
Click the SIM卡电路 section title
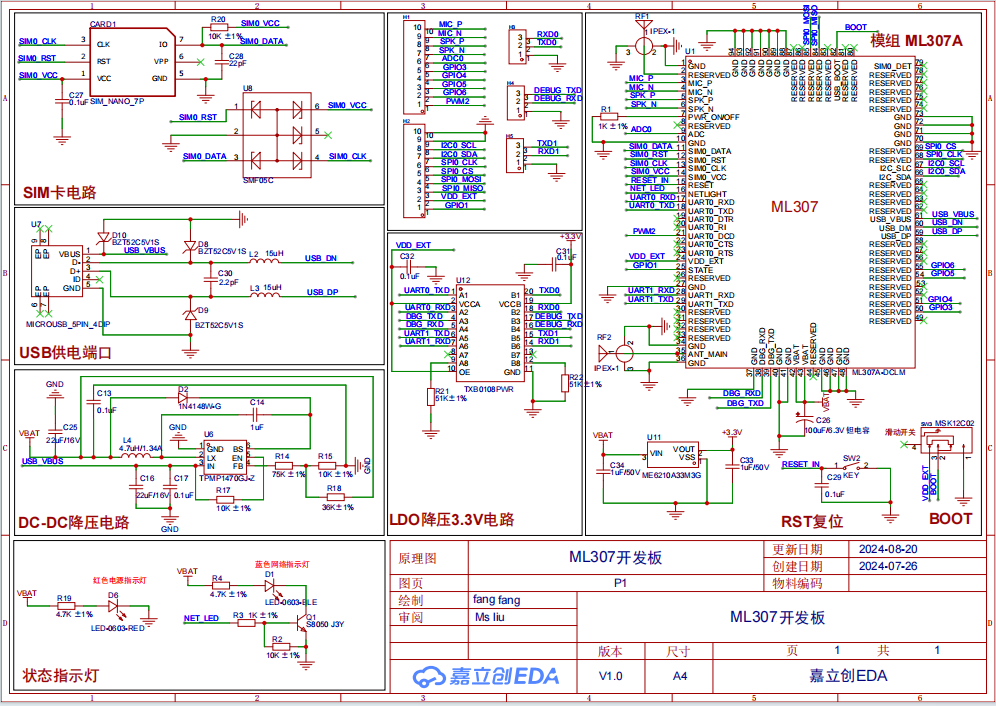pyautogui.click(x=60, y=193)
